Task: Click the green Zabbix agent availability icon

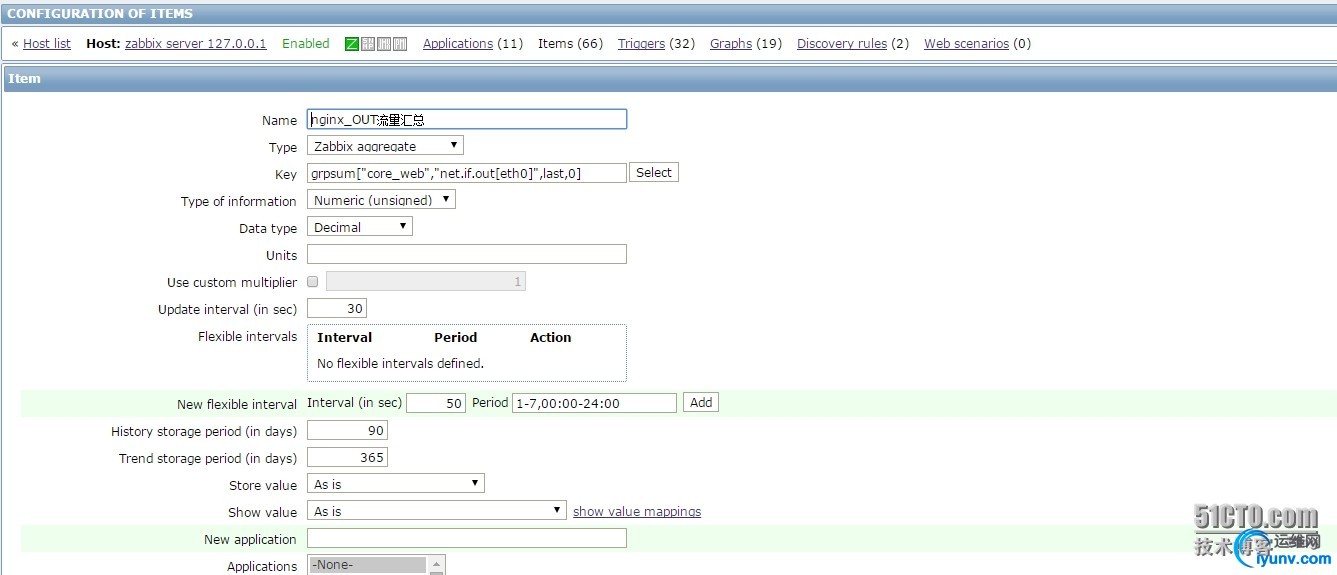Action: pos(352,44)
